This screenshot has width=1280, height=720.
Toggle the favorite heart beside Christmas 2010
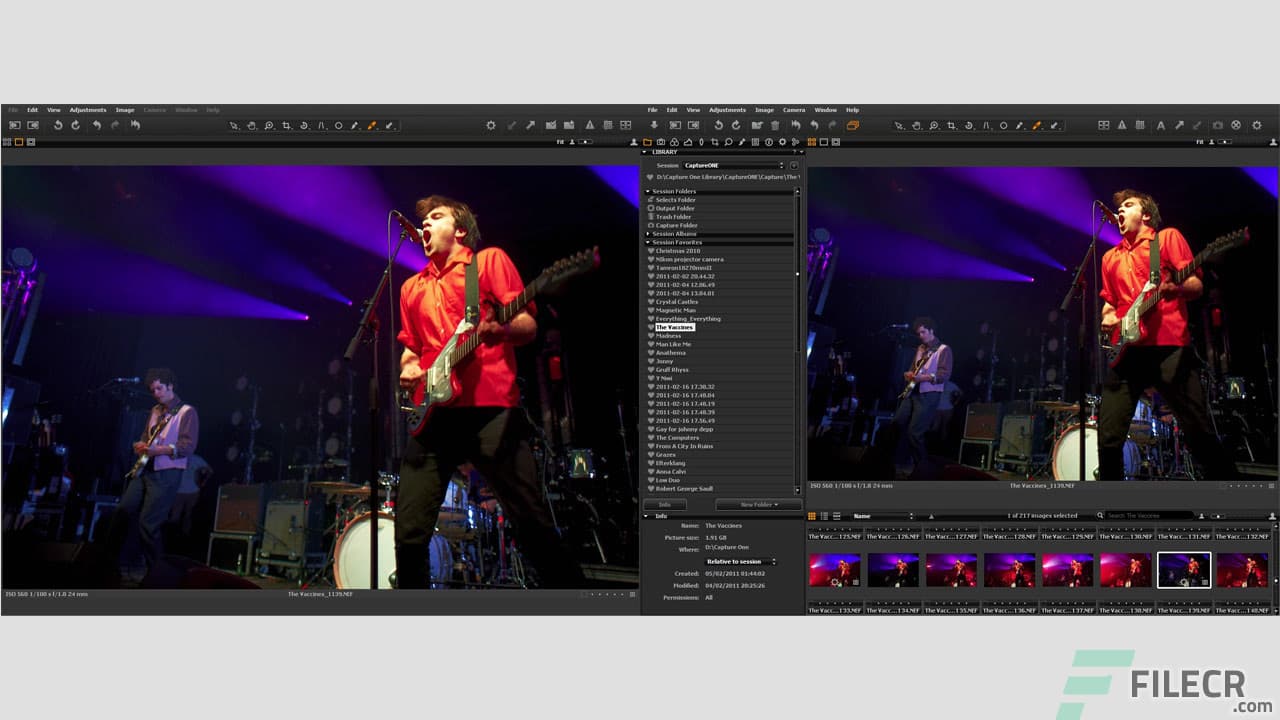coord(650,250)
